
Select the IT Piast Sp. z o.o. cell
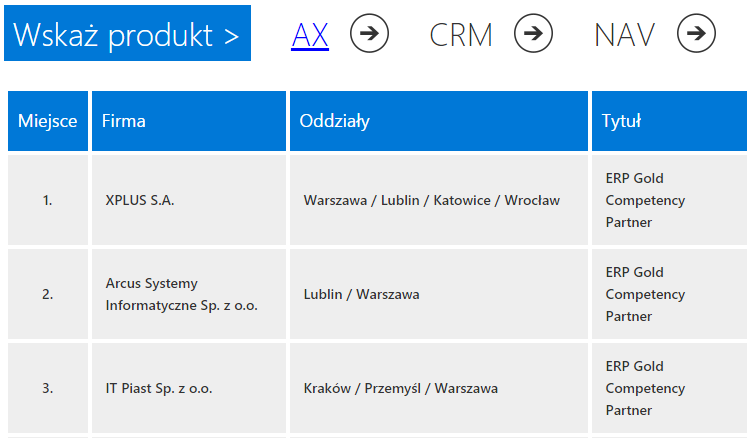point(189,388)
